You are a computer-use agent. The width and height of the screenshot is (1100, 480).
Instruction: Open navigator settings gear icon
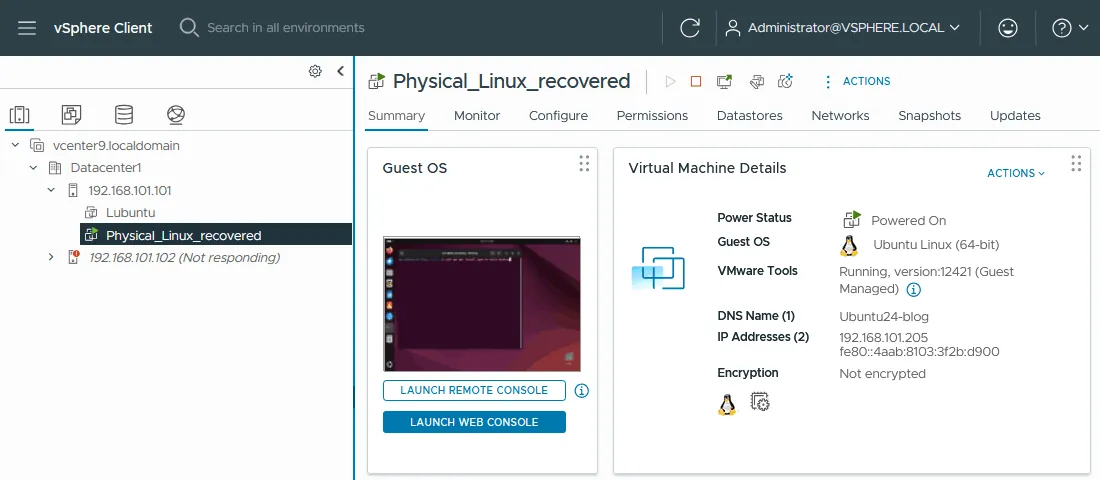pyautogui.click(x=315, y=71)
